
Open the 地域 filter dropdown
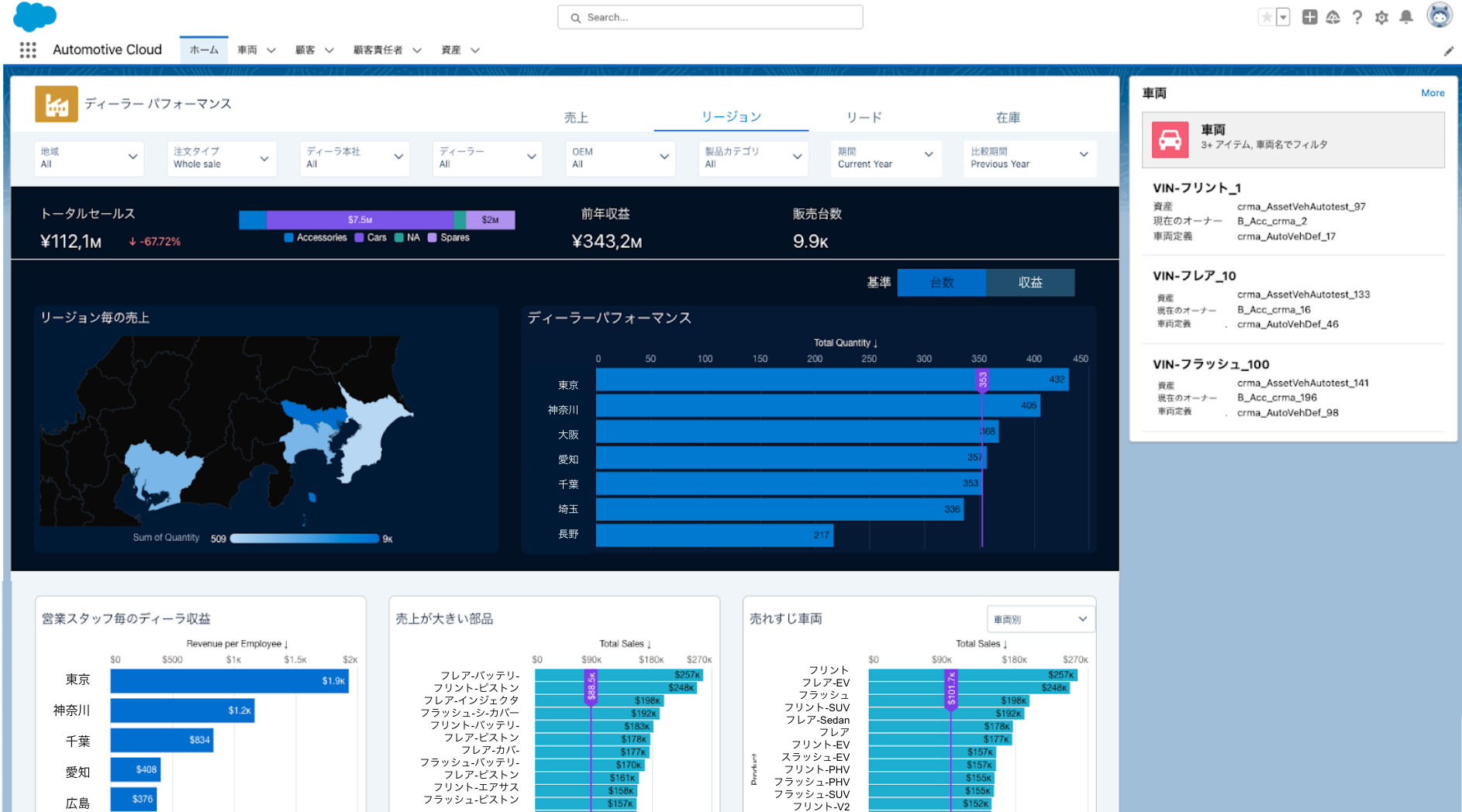(x=89, y=158)
